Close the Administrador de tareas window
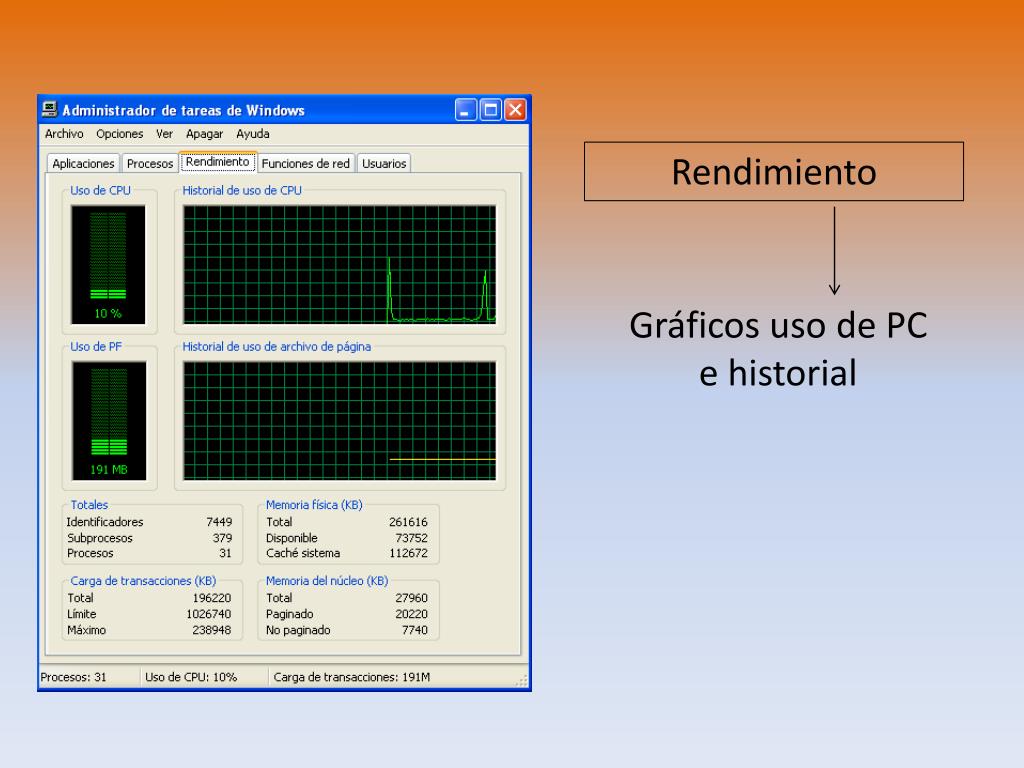The height and width of the screenshot is (768, 1024). click(515, 110)
